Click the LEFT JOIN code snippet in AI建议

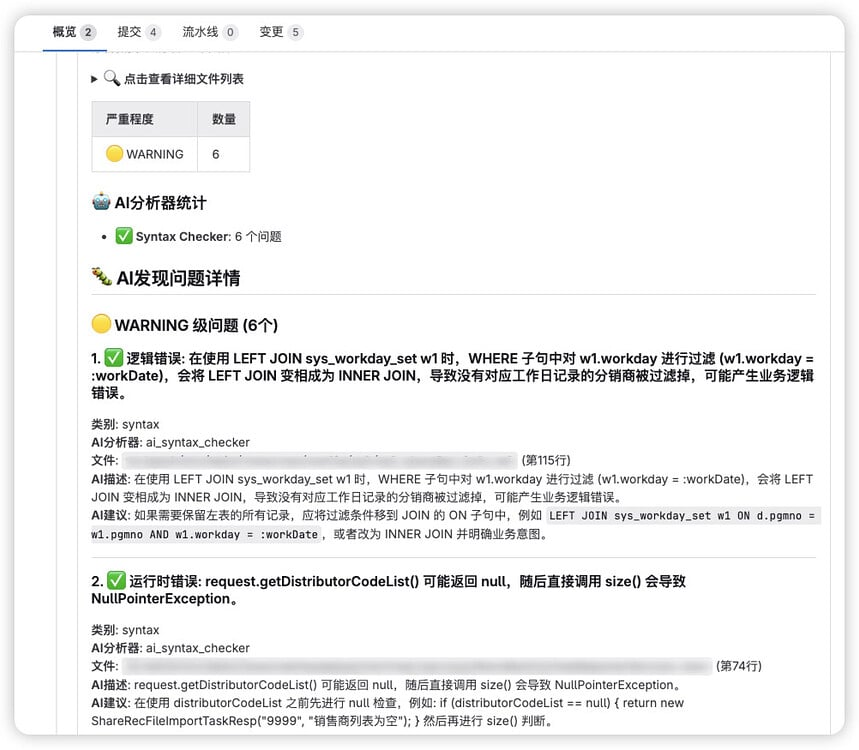[x=684, y=516]
